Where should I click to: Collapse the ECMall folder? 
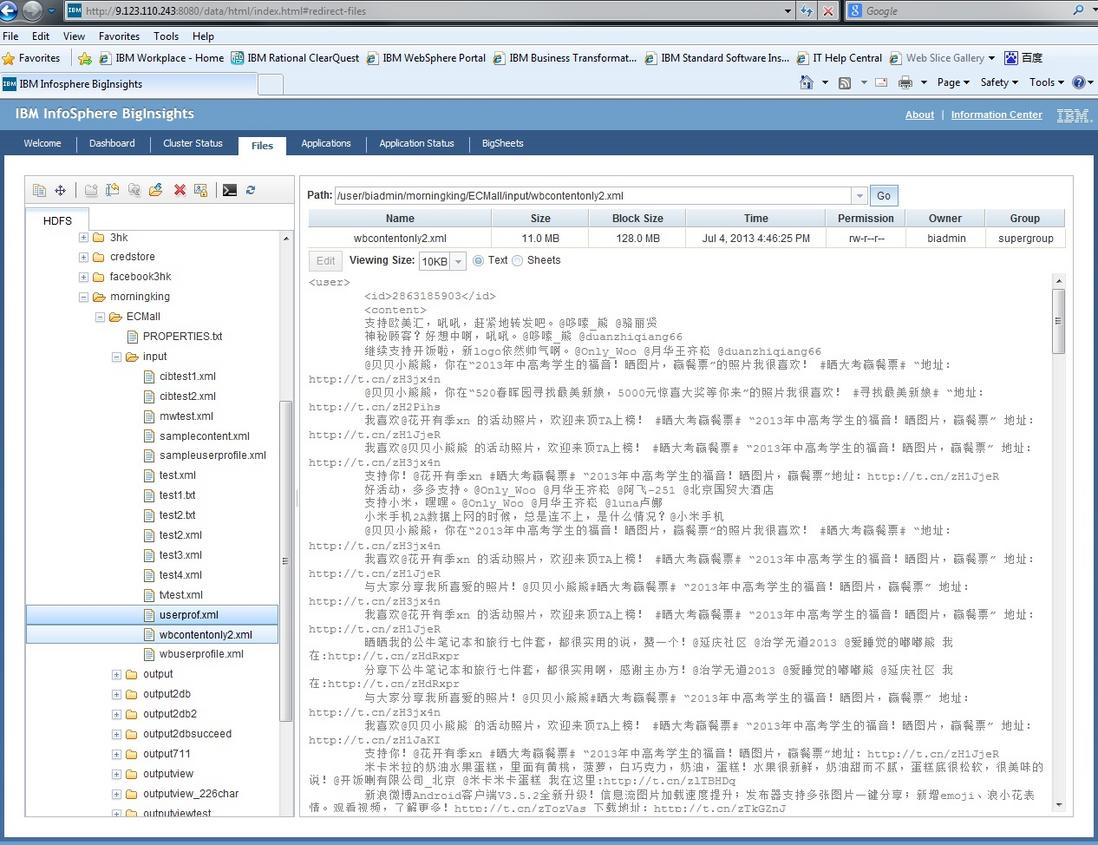(99, 316)
